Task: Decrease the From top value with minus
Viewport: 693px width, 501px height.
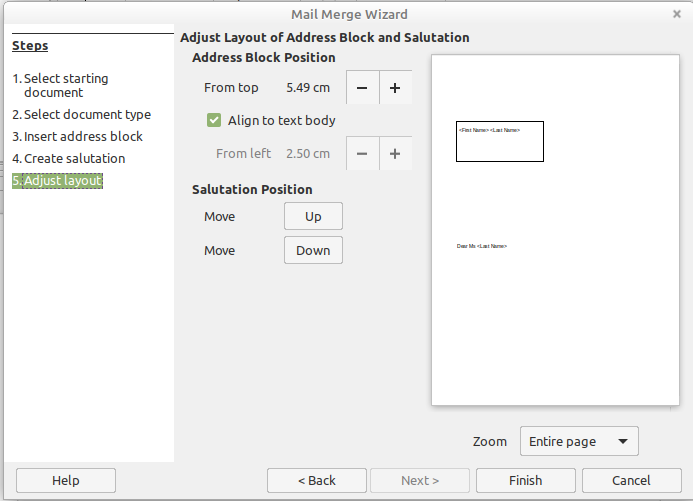Action: pyautogui.click(x=362, y=87)
